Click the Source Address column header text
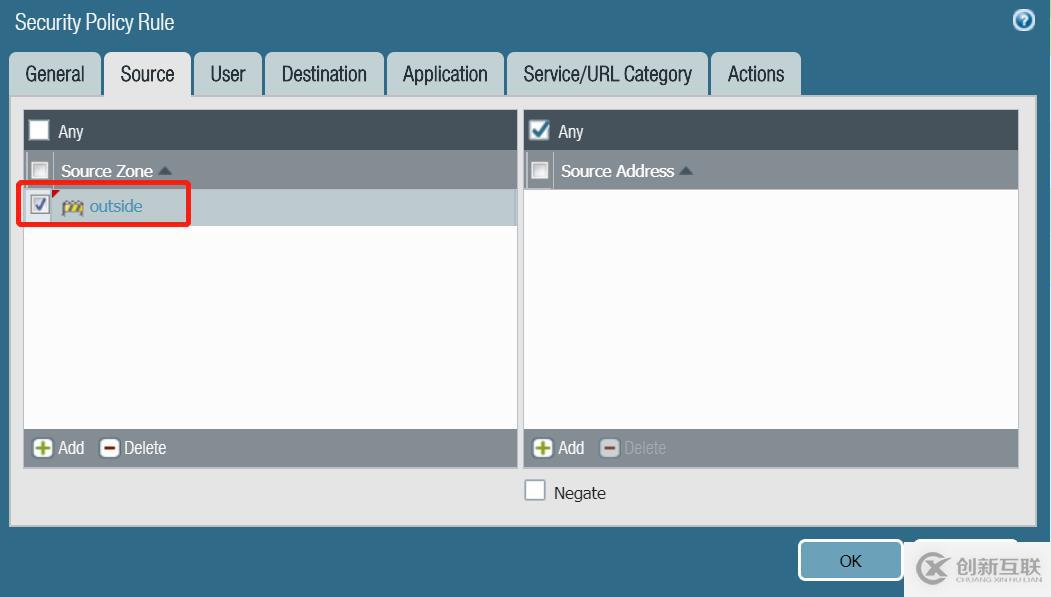 [617, 171]
